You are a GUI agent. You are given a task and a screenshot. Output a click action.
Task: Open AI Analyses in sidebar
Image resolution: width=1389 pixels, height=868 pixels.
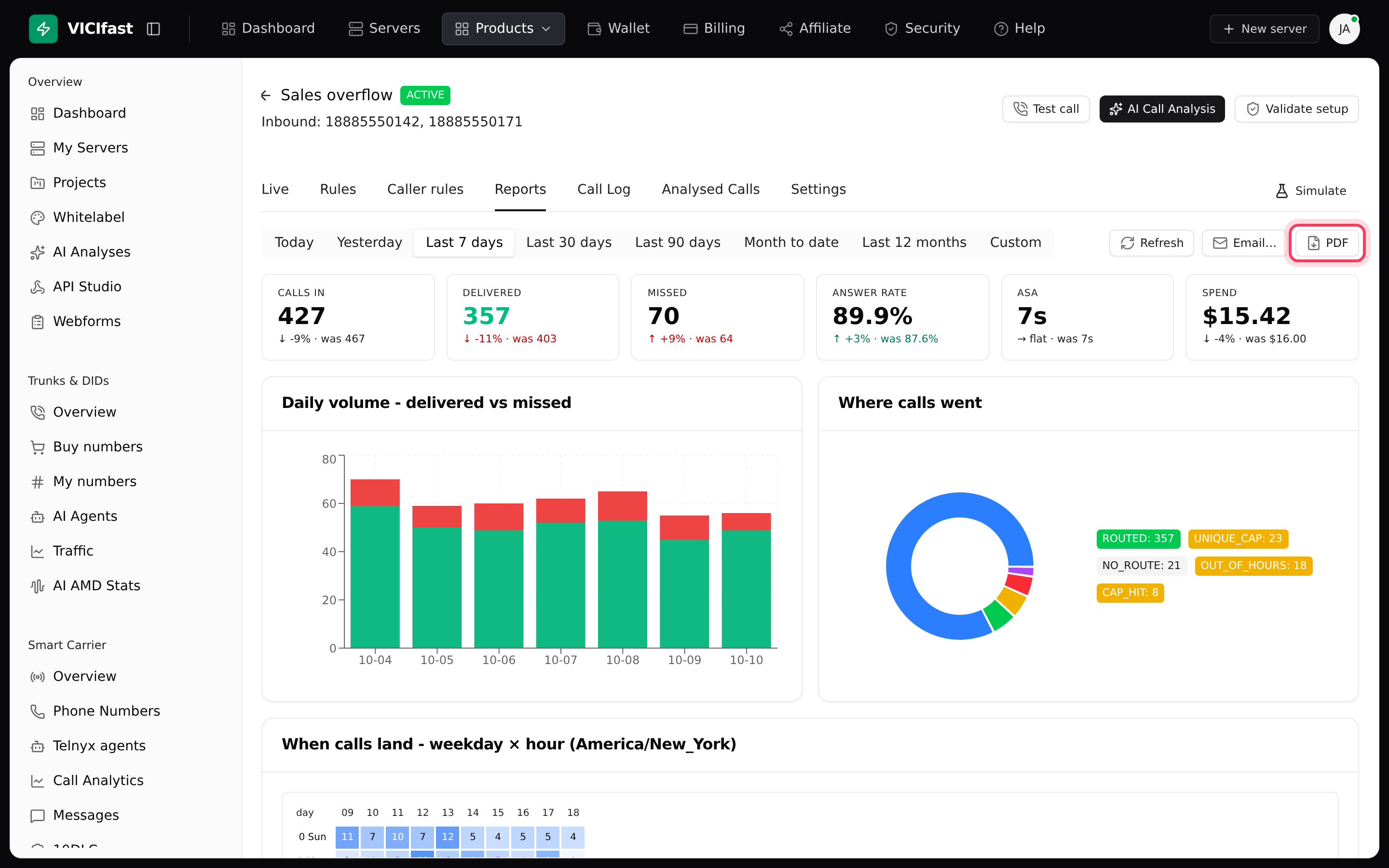pyautogui.click(x=126, y=252)
